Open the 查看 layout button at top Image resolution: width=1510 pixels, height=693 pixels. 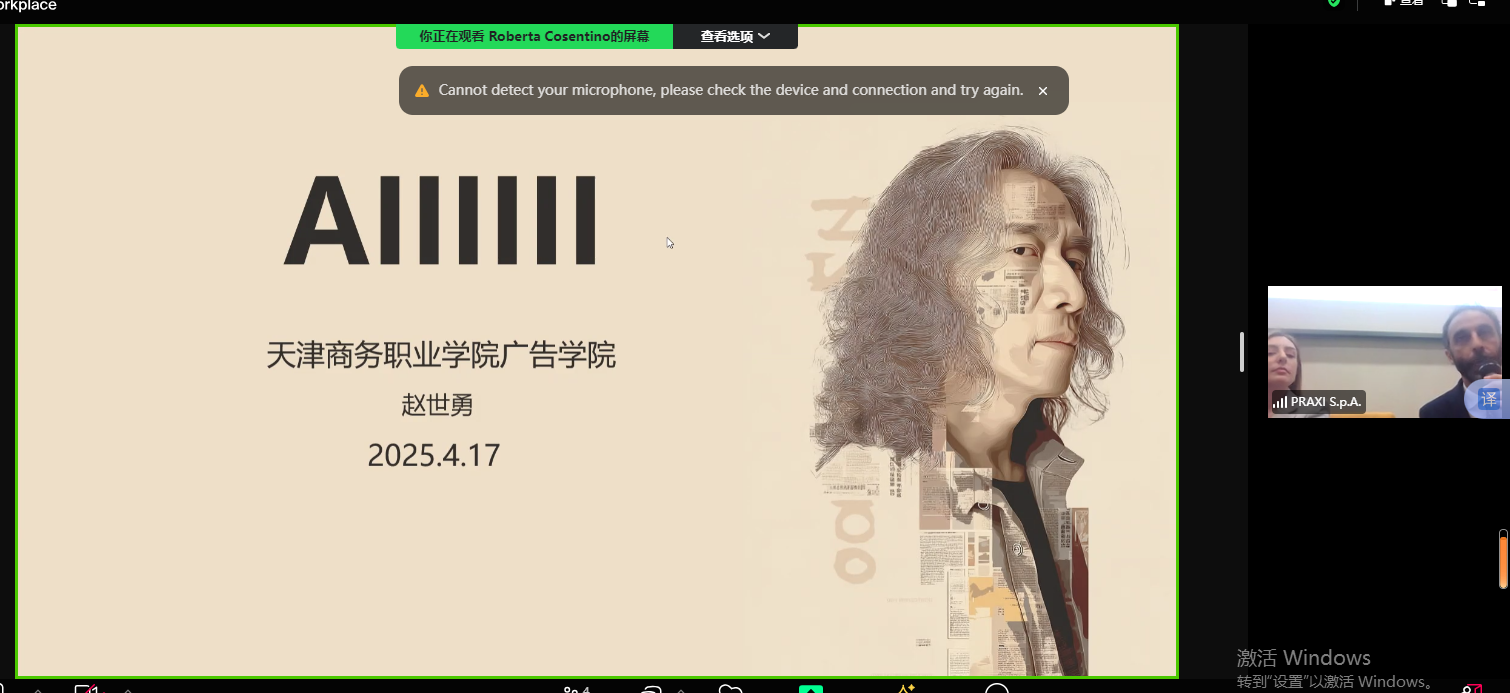1403,3
